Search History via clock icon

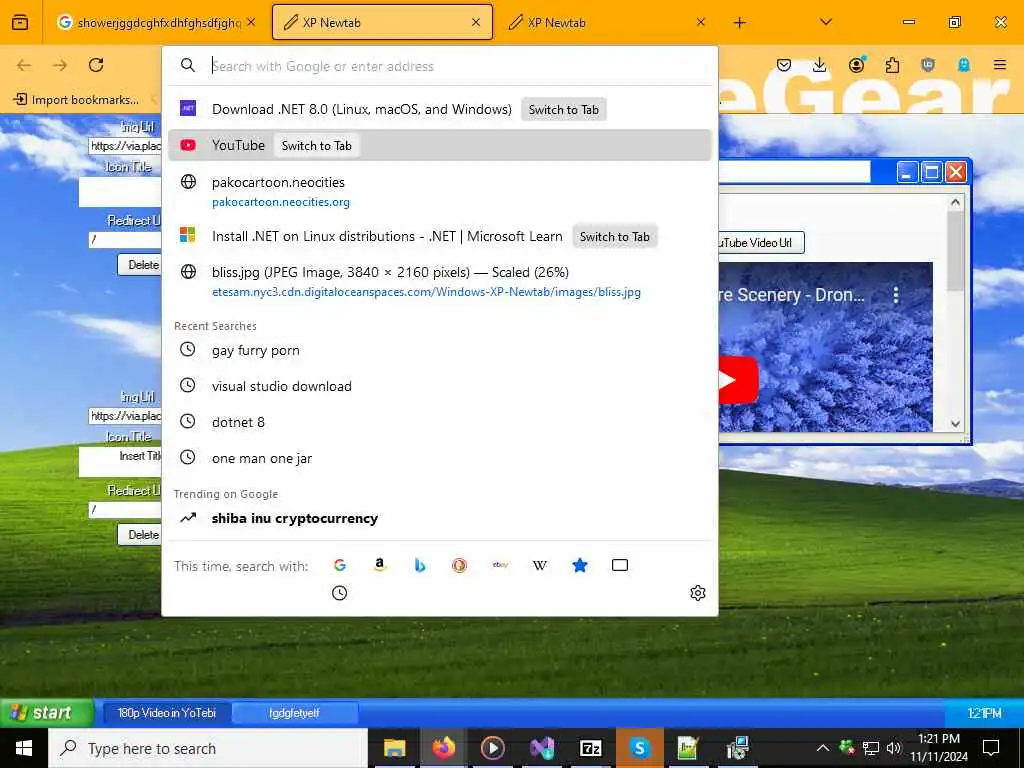coord(340,593)
